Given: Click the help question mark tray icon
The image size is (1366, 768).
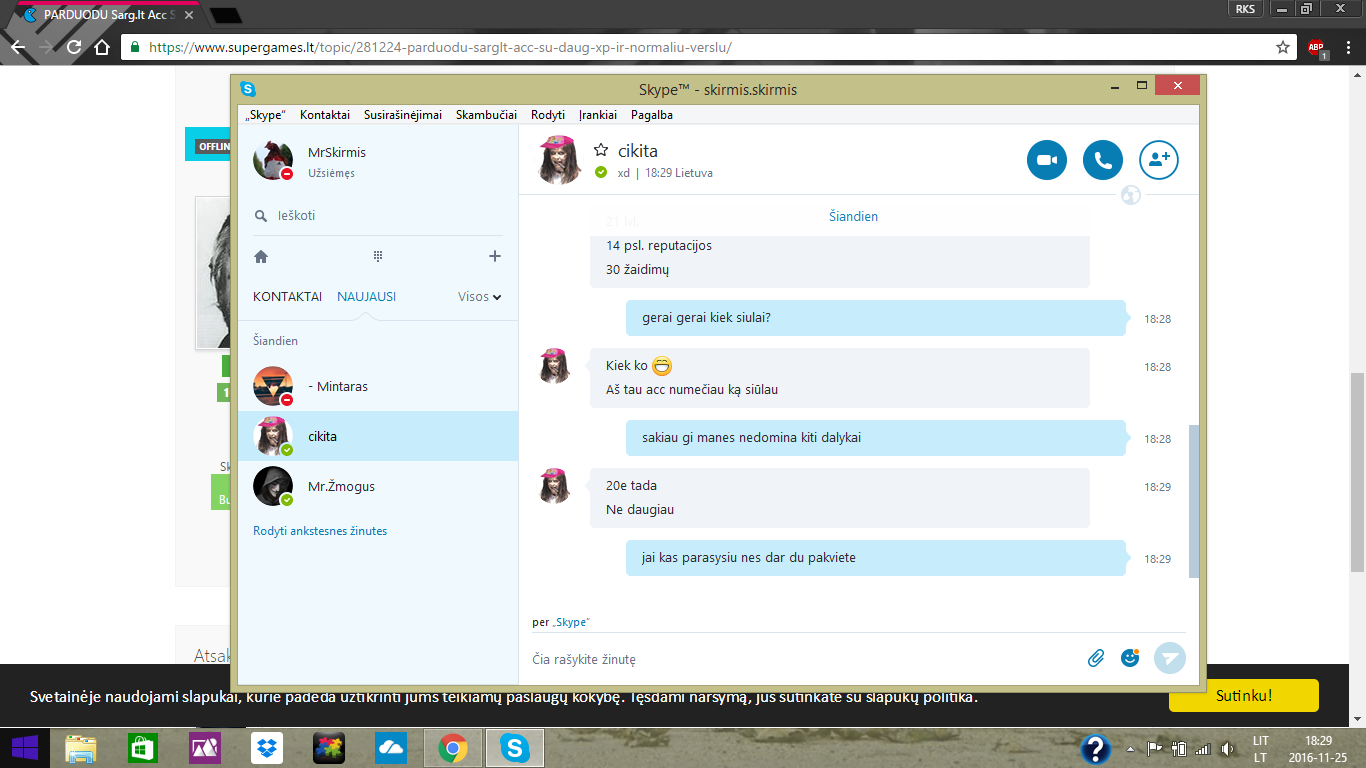Looking at the screenshot, I should coord(1096,749).
